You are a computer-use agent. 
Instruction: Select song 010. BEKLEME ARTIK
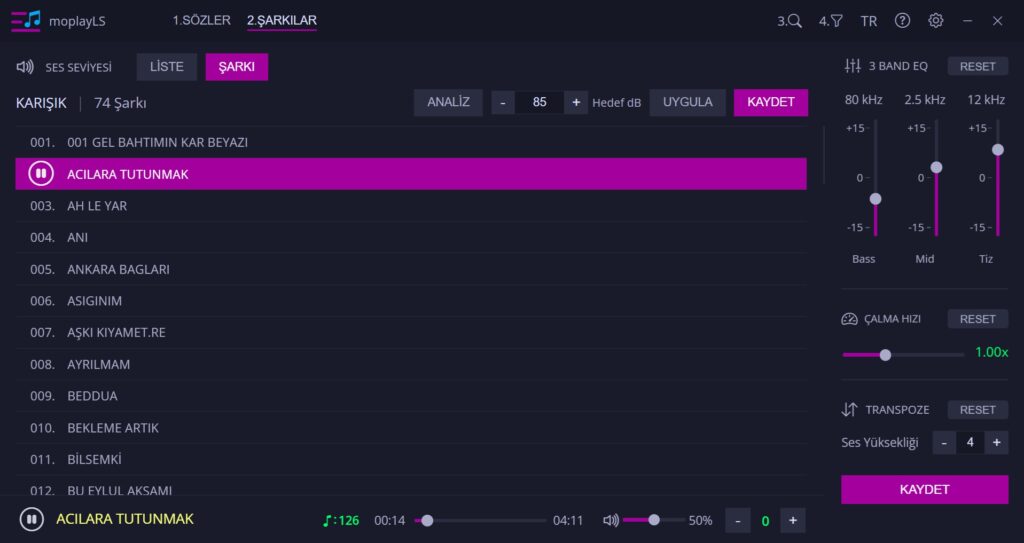[411, 428]
